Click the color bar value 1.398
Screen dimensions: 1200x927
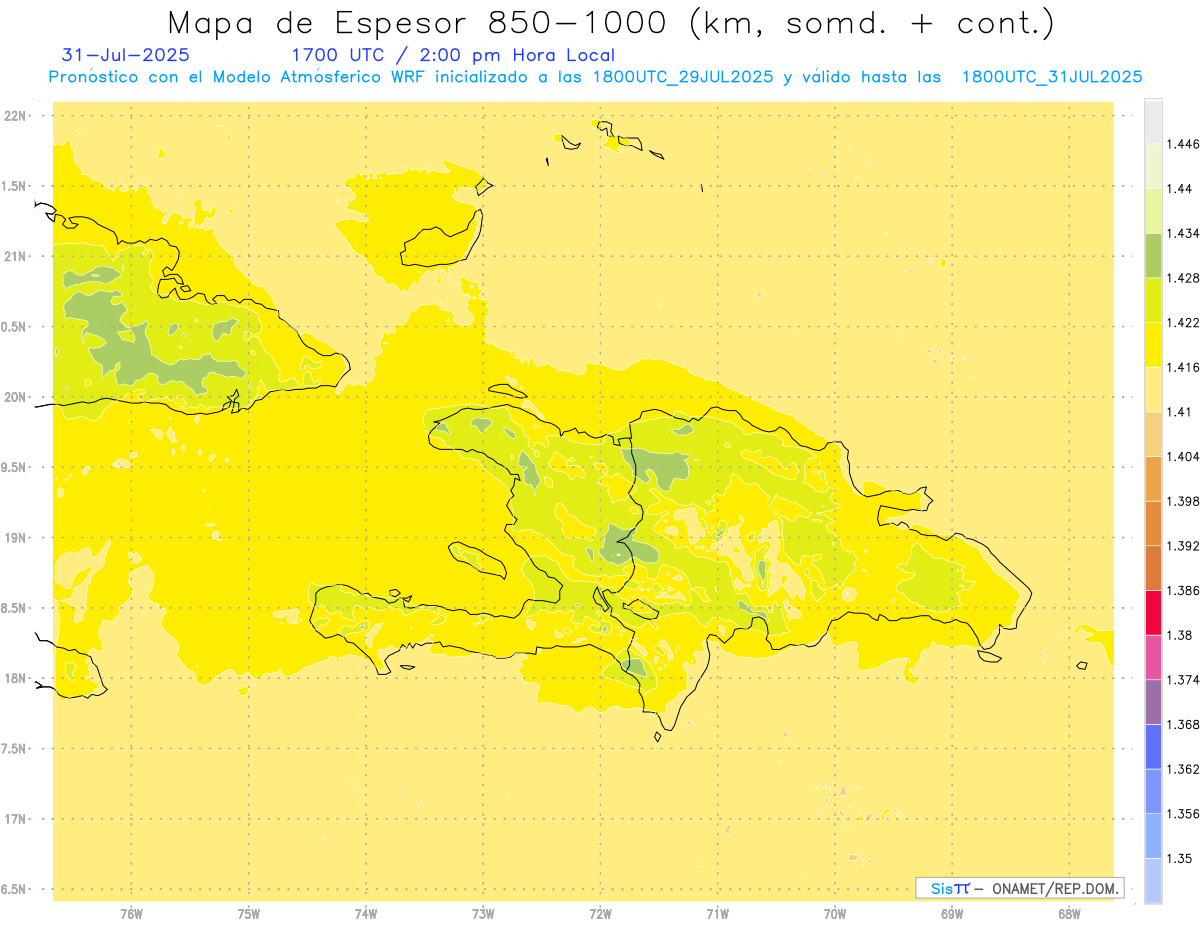tap(1185, 501)
